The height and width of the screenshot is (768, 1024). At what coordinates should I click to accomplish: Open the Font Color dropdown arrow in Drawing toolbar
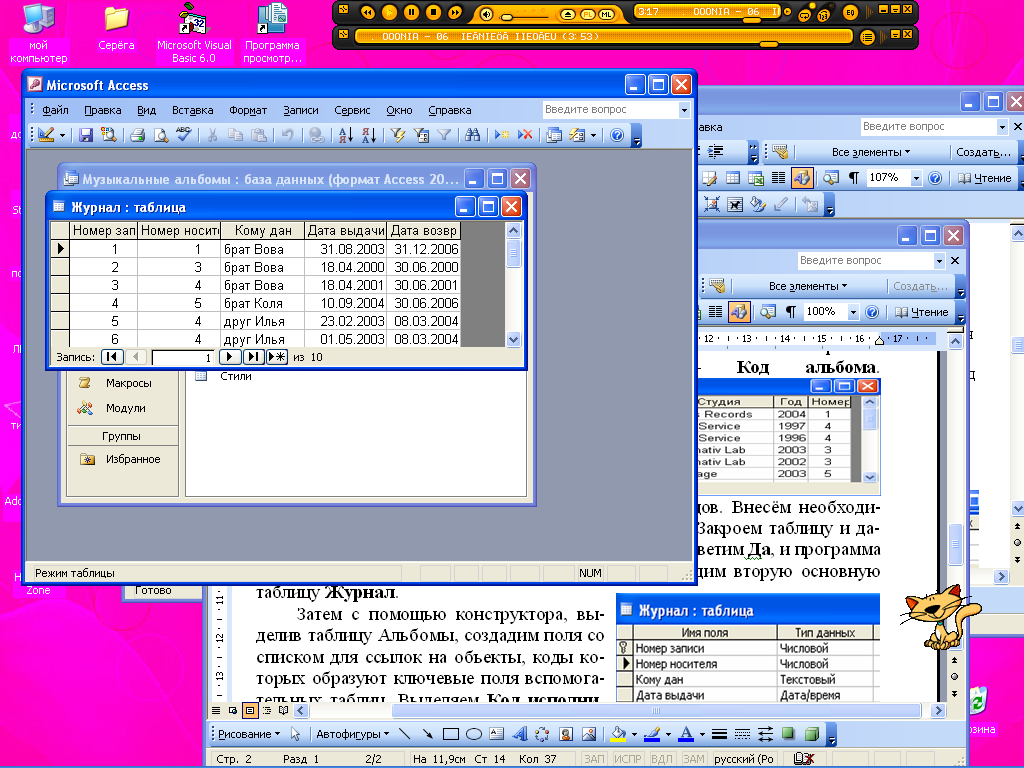[x=702, y=735]
